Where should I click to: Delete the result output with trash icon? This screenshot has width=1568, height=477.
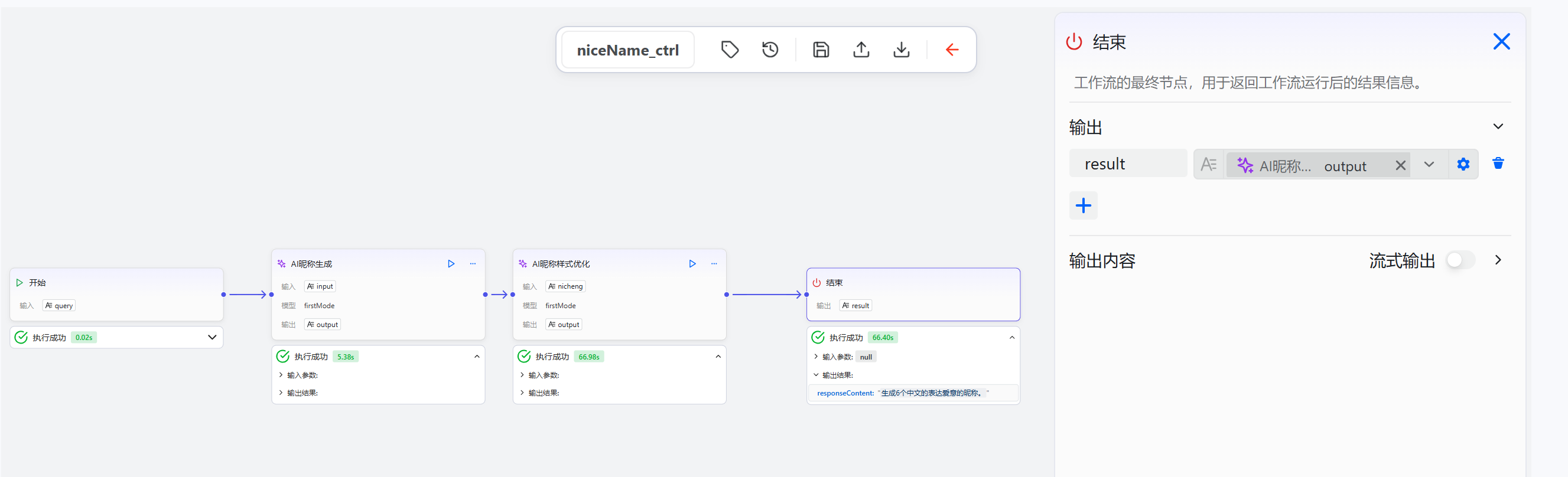(1498, 163)
